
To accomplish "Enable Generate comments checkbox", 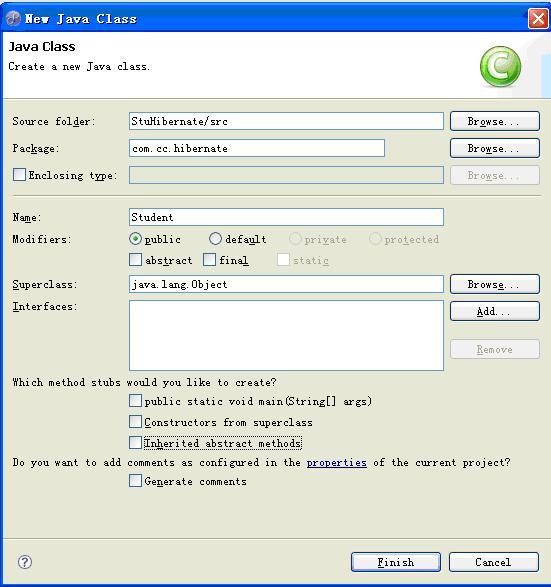I will click(x=135, y=481).
